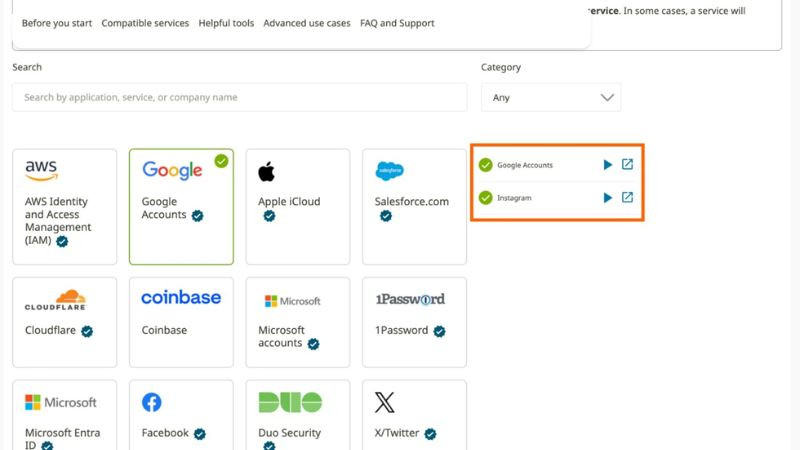This screenshot has width=800, height=450.
Task: Go to Before you start section
Action: pyautogui.click(x=56, y=23)
